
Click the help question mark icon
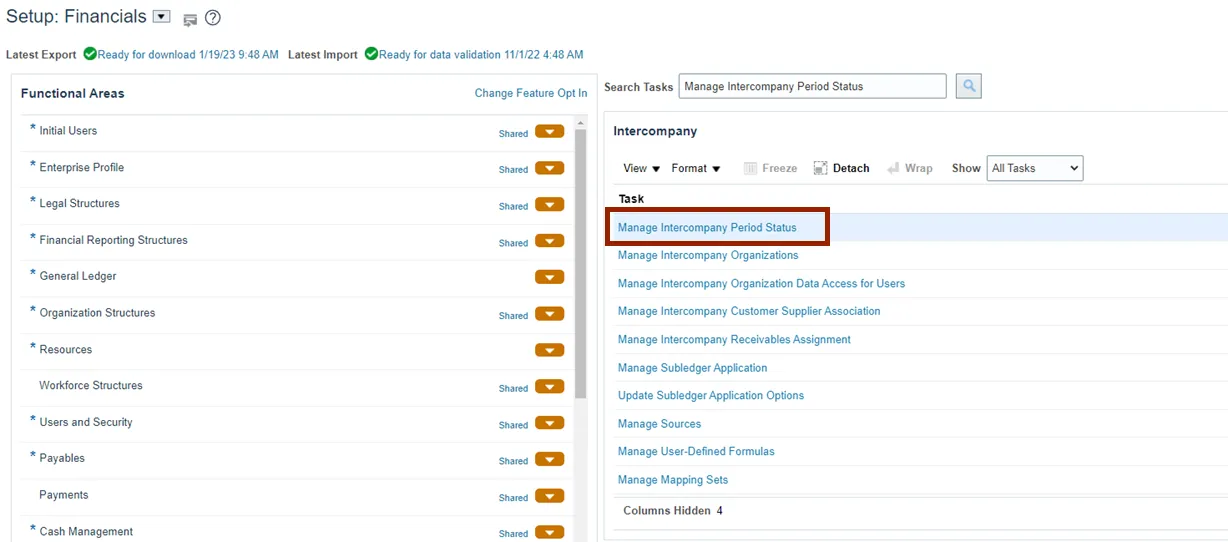[x=212, y=18]
